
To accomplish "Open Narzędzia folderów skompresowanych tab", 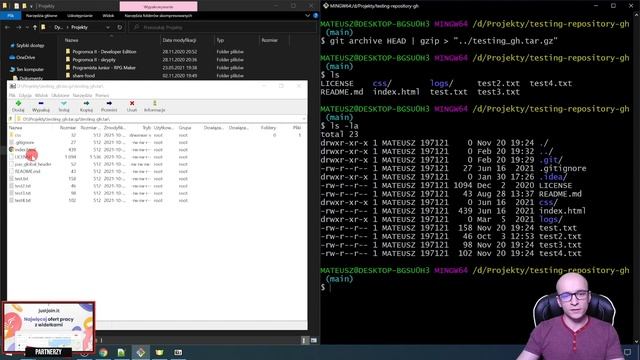I will tap(158, 16).
